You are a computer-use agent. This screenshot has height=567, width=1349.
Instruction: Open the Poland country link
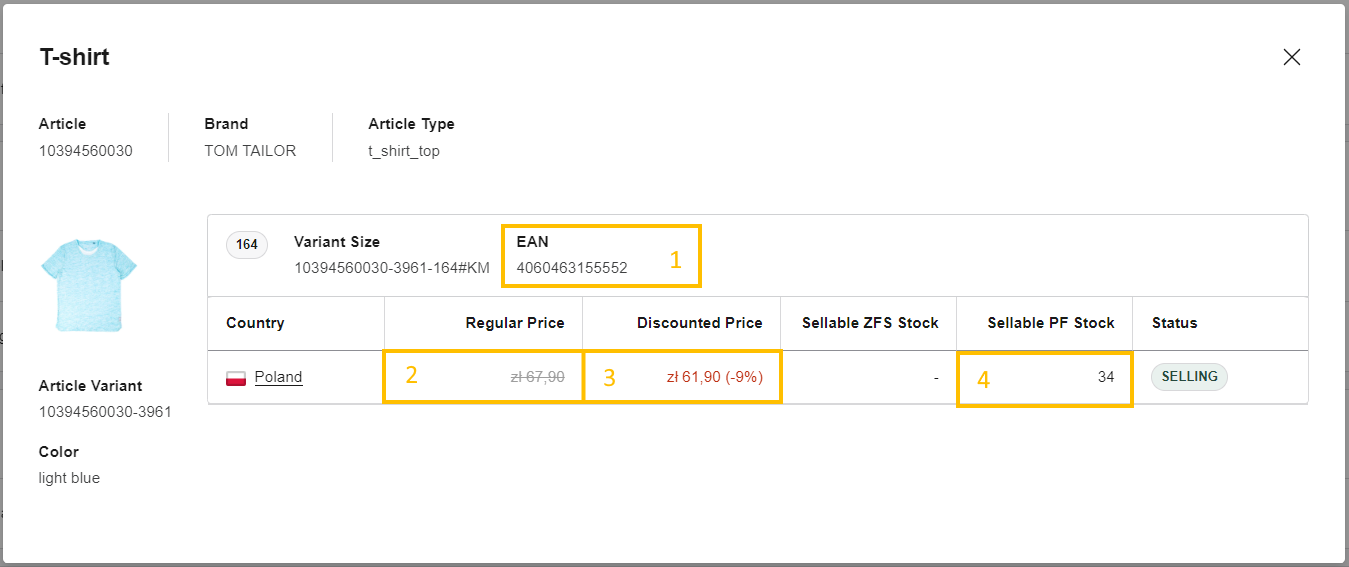click(278, 377)
